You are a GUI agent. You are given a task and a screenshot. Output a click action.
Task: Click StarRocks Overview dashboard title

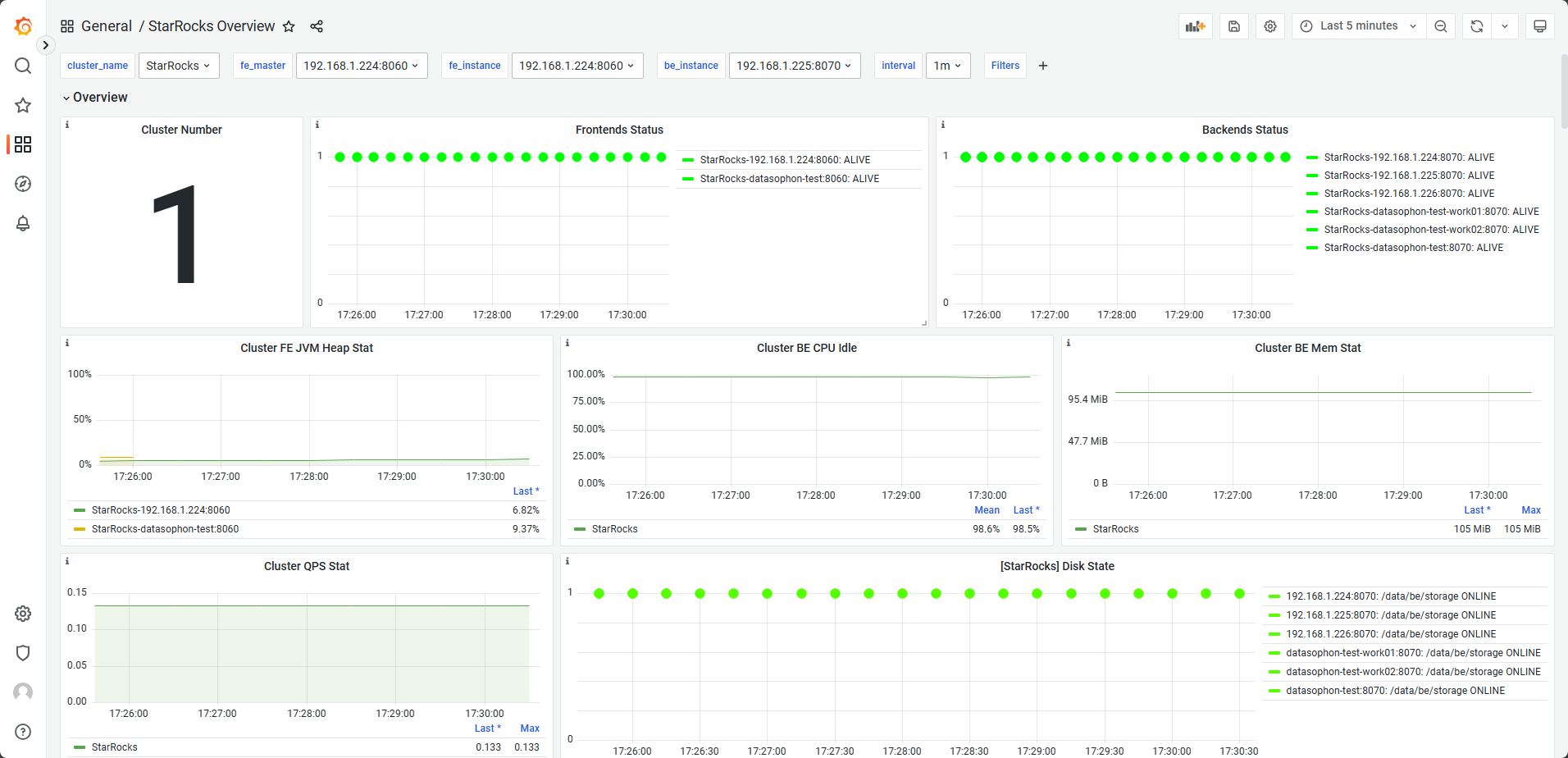212,26
